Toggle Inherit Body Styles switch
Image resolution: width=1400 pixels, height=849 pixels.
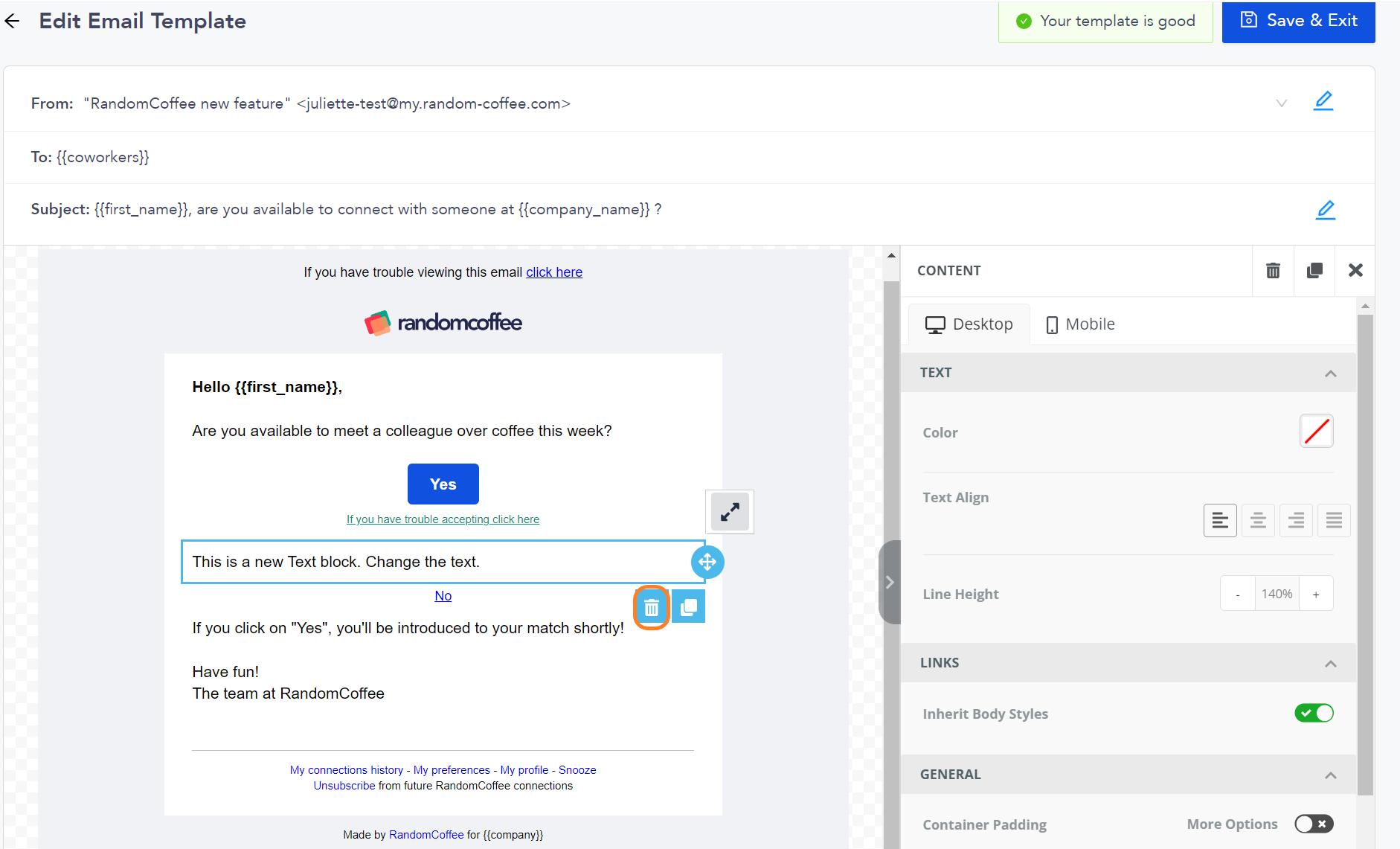(1314, 713)
